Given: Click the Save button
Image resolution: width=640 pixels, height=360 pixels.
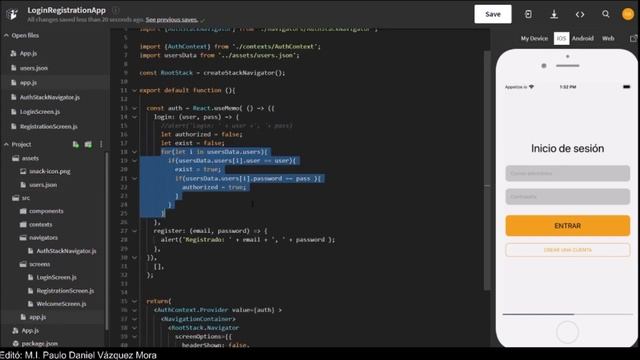Looking at the screenshot, I should pos(493,14).
